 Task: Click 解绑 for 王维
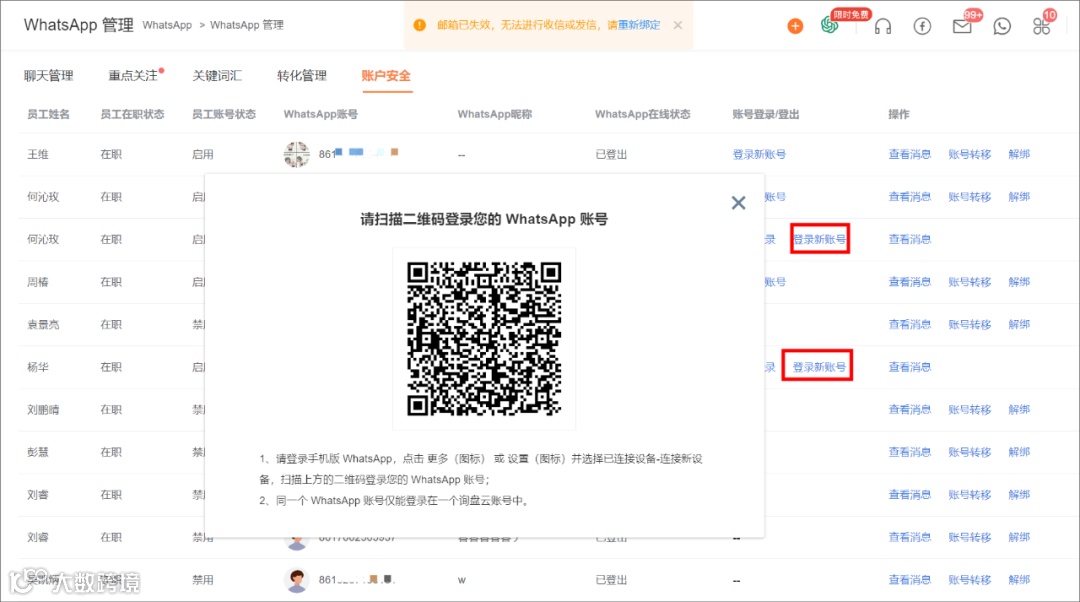pyautogui.click(x=1019, y=154)
